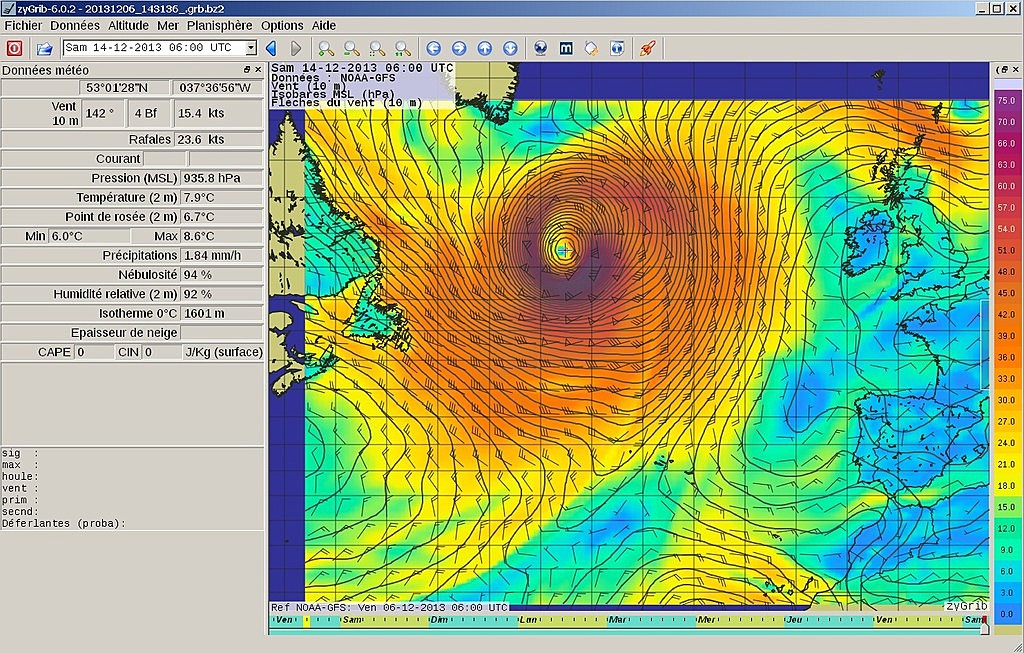Click the globe download GRIB icon

point(540,48)
